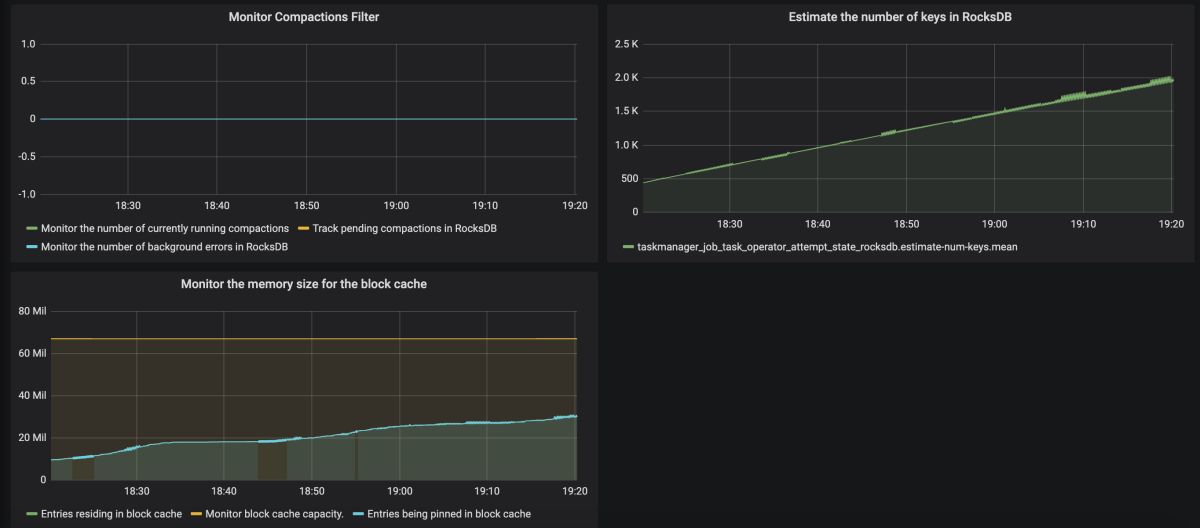The width and height of the screenshot is (1200, 528).
Task: Click the 1.0 y-axis label in Compactions Filter panel
Action: point(29,44)
